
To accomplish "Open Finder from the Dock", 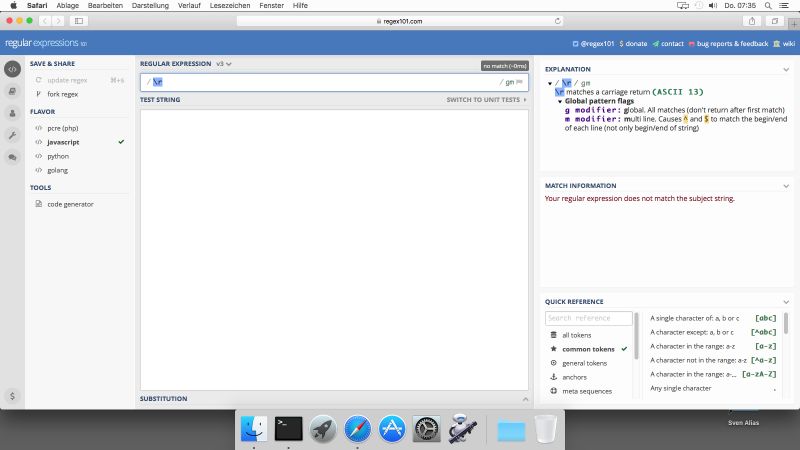I will coord(254,429).
